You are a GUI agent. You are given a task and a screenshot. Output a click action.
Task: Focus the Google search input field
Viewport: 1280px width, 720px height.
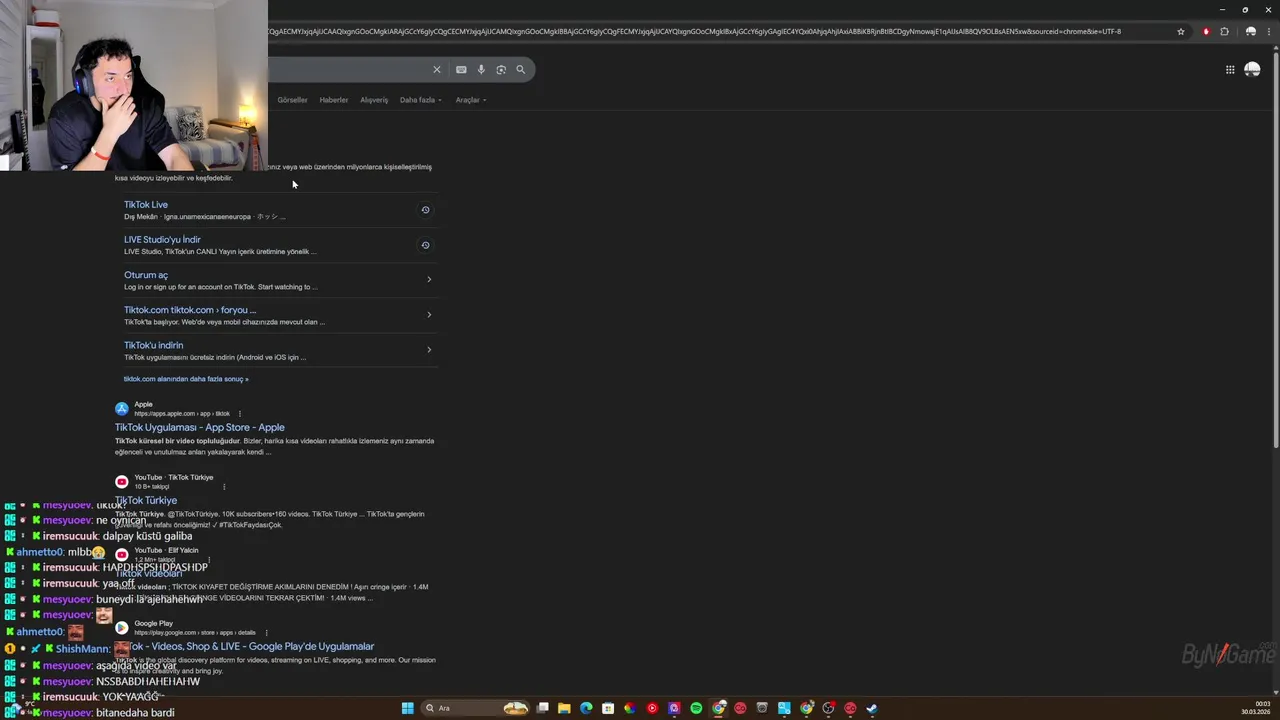click(348, 69)
